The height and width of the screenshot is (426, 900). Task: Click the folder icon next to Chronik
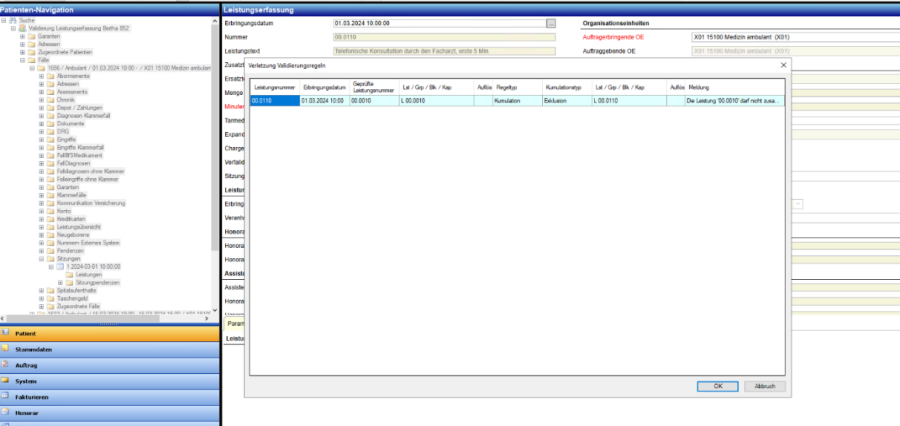click(51, 100)
